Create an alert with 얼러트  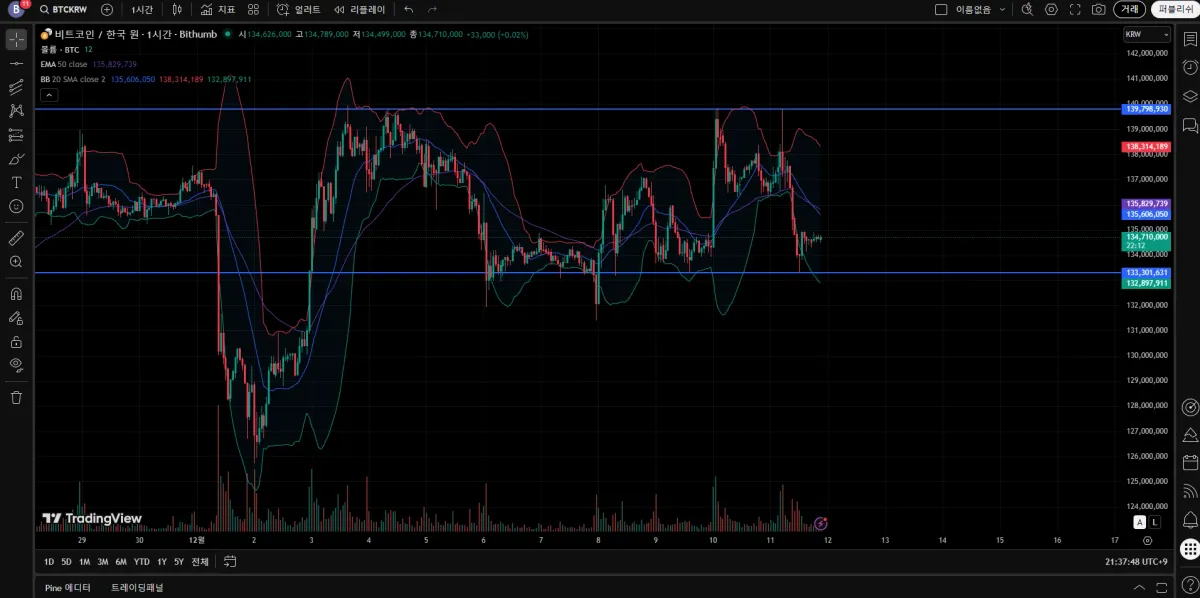pyautogui.click(x=299, y=9)
